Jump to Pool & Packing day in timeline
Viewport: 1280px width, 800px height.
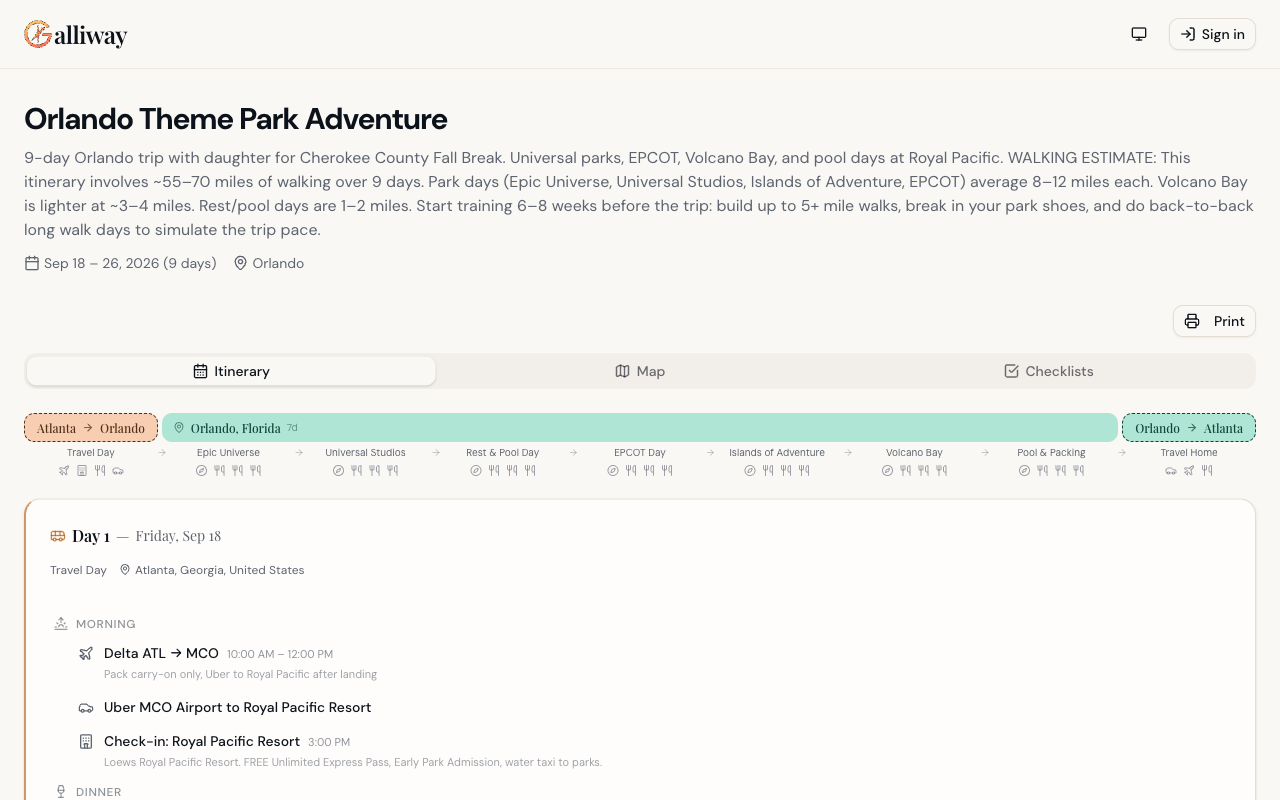click(1051, 453)
